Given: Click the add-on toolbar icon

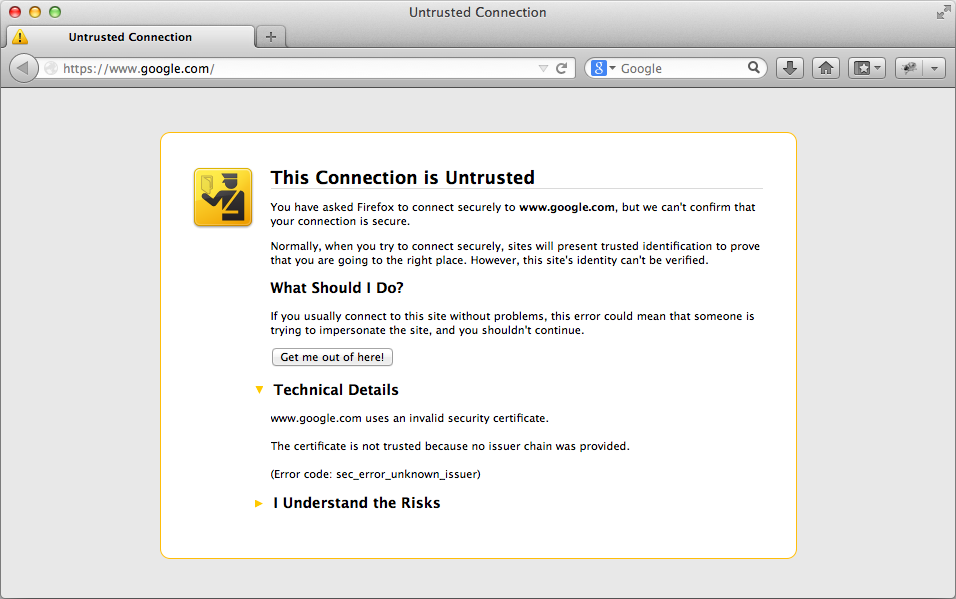Looking at the screenshot, I should 909,68.
